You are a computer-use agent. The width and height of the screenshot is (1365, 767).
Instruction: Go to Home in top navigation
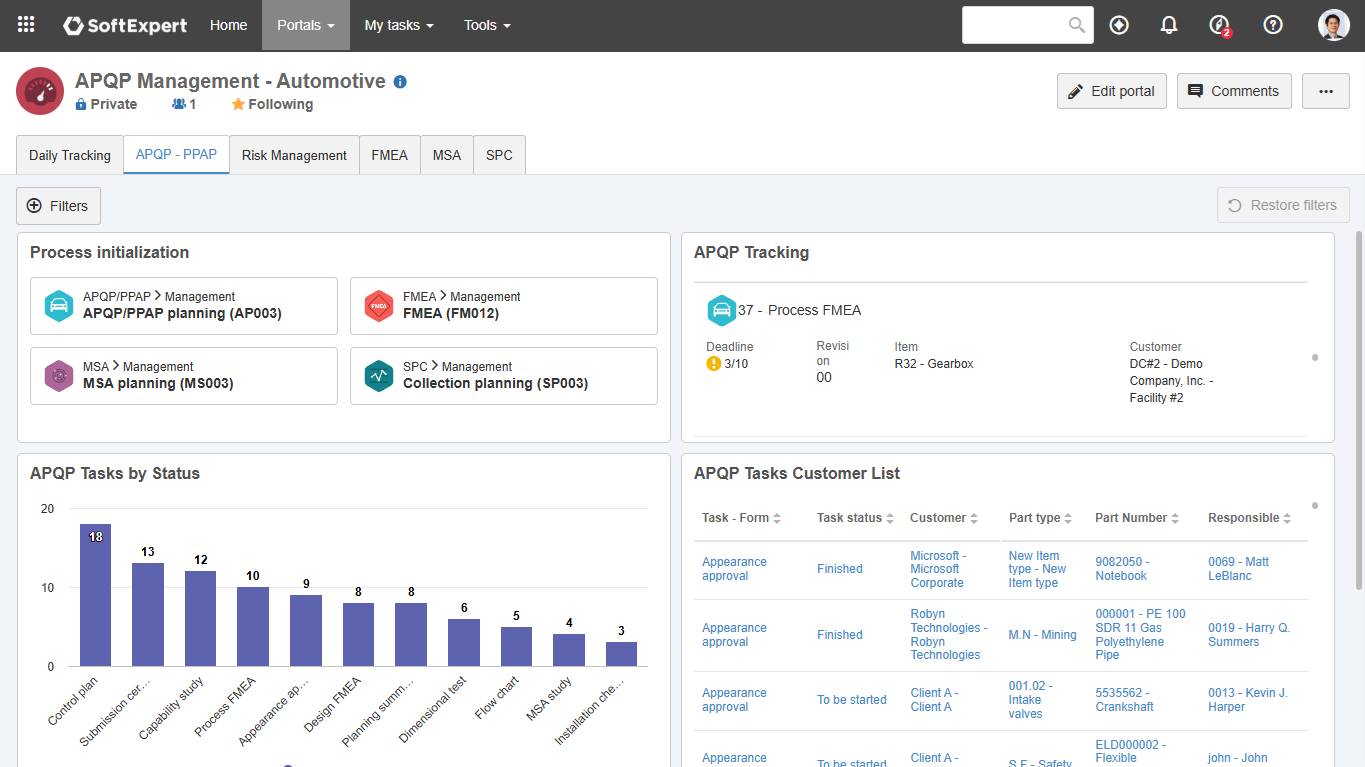(228, 25)
